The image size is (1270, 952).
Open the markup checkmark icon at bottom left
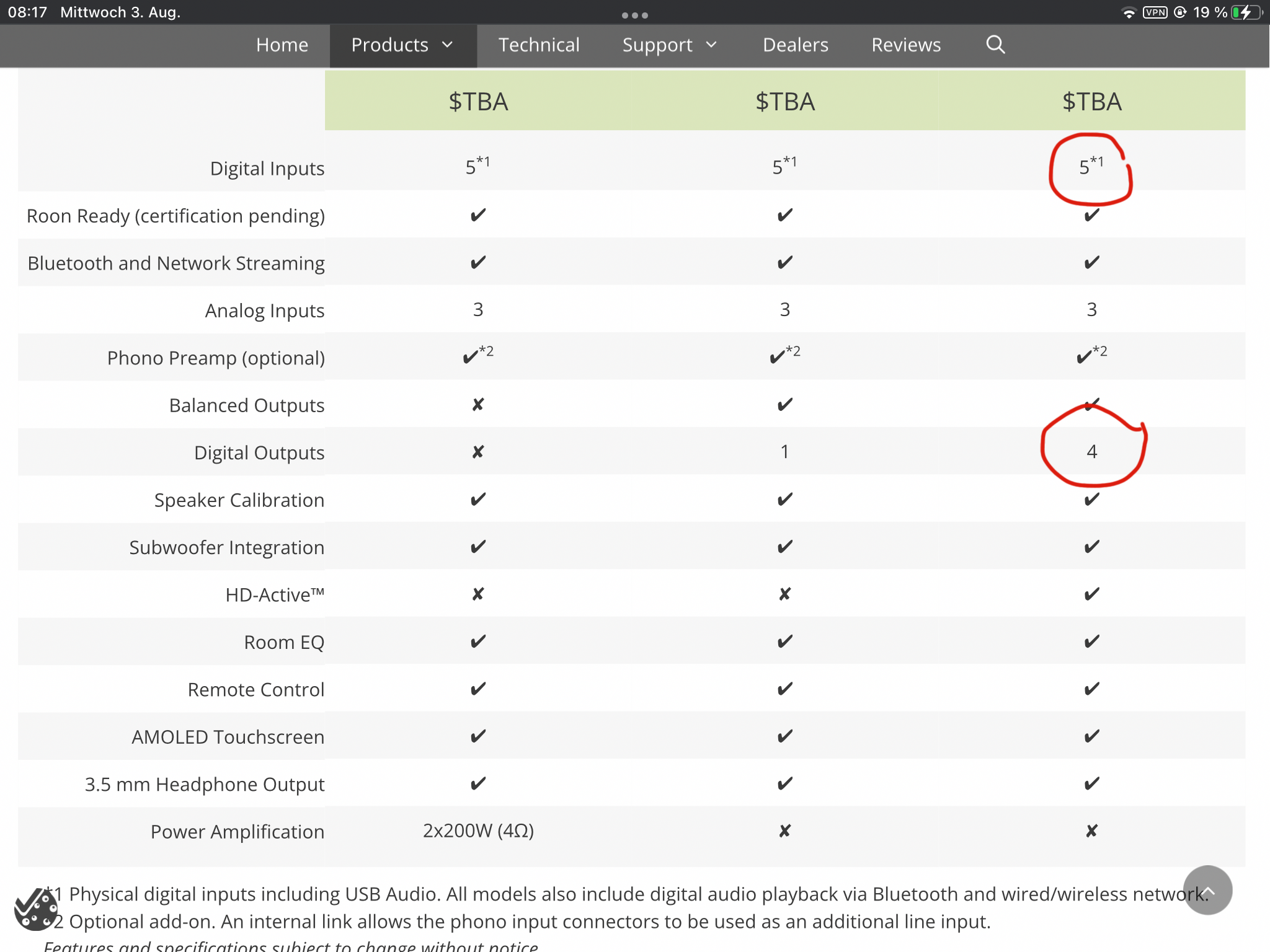(x=36, y=909)
